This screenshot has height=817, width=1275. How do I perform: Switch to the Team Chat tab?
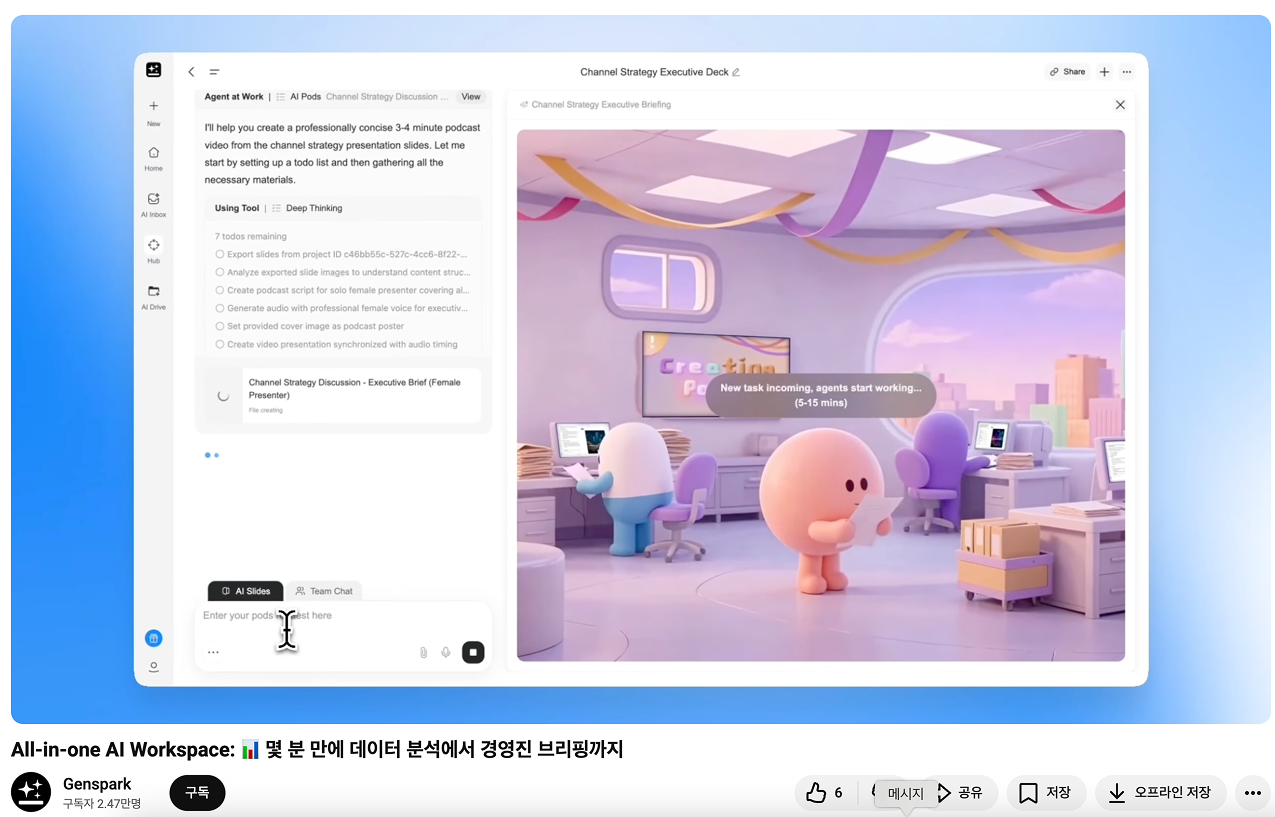point(325,590)
